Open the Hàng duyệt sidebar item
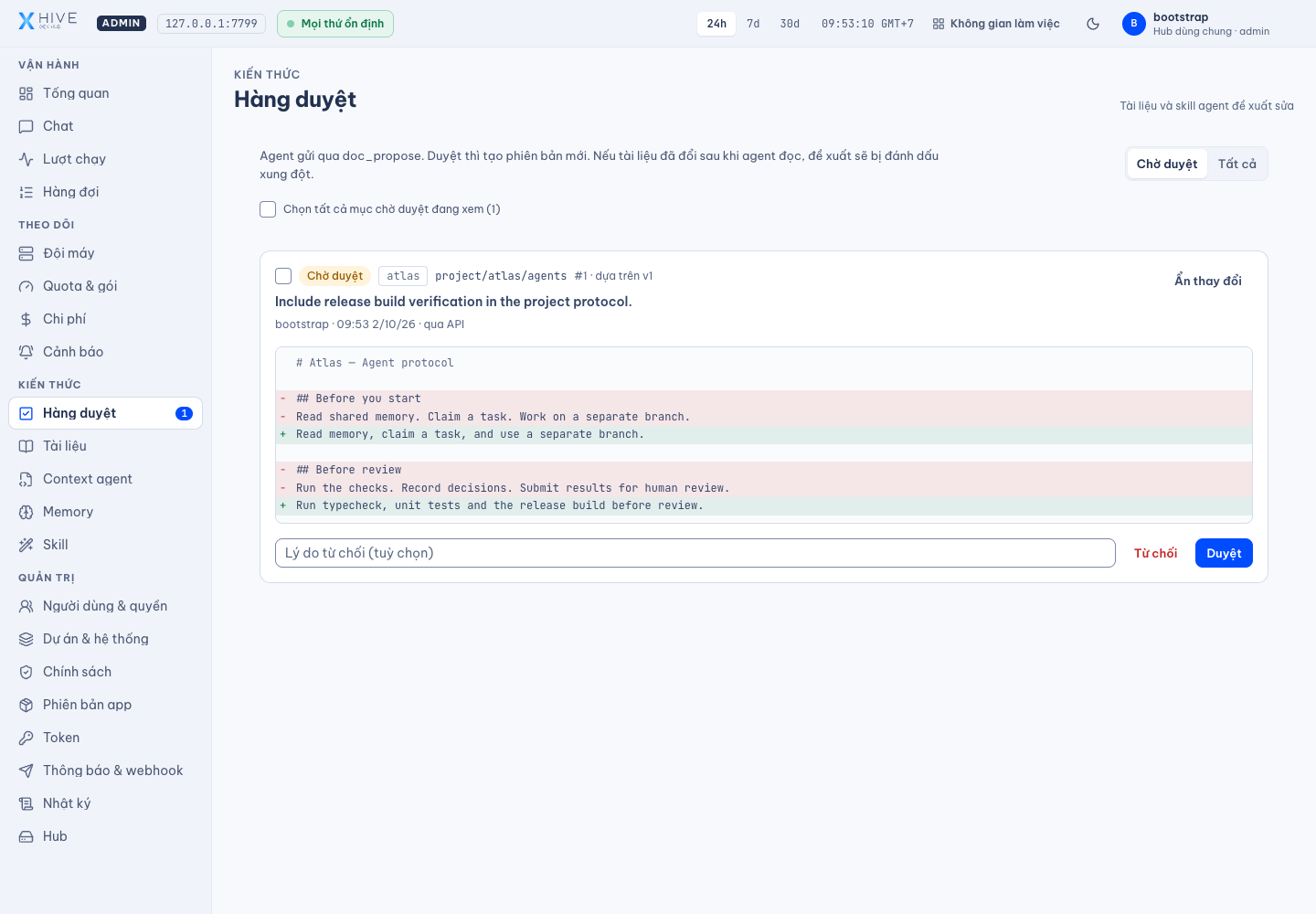Image resolution: width=1316 pixels, height=914 pixels. (x=105, y=413)
